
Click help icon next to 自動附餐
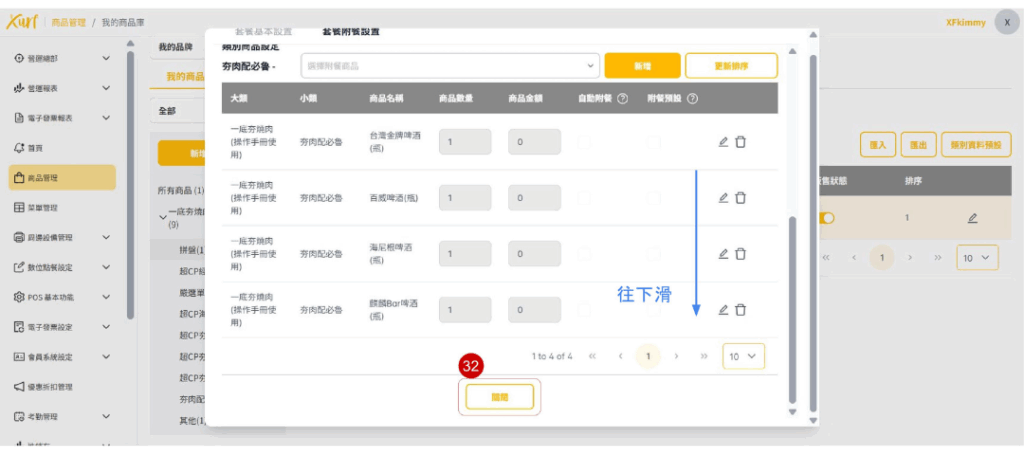623,99
